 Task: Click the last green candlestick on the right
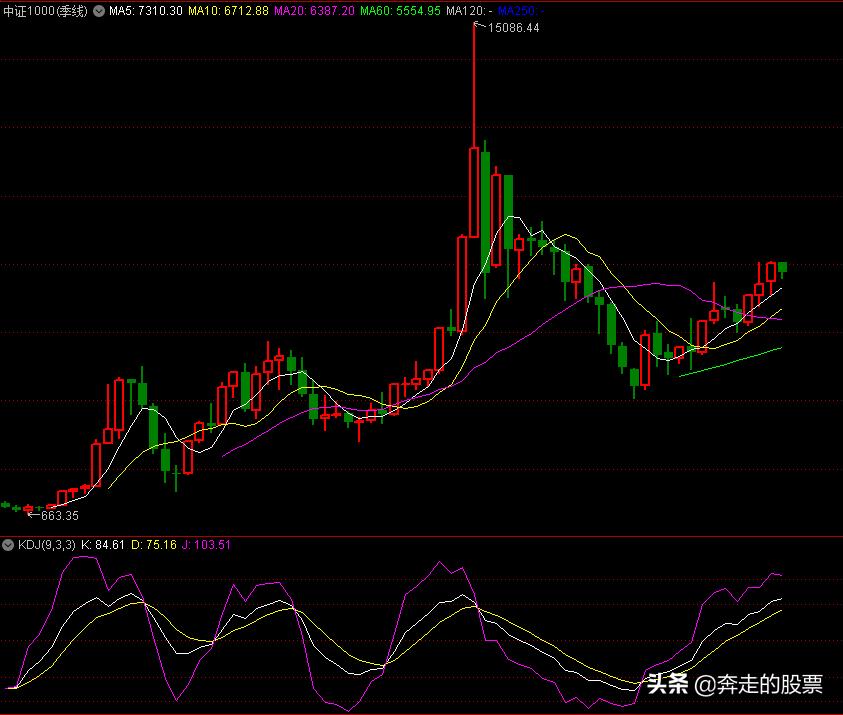[x=783, y=267]
